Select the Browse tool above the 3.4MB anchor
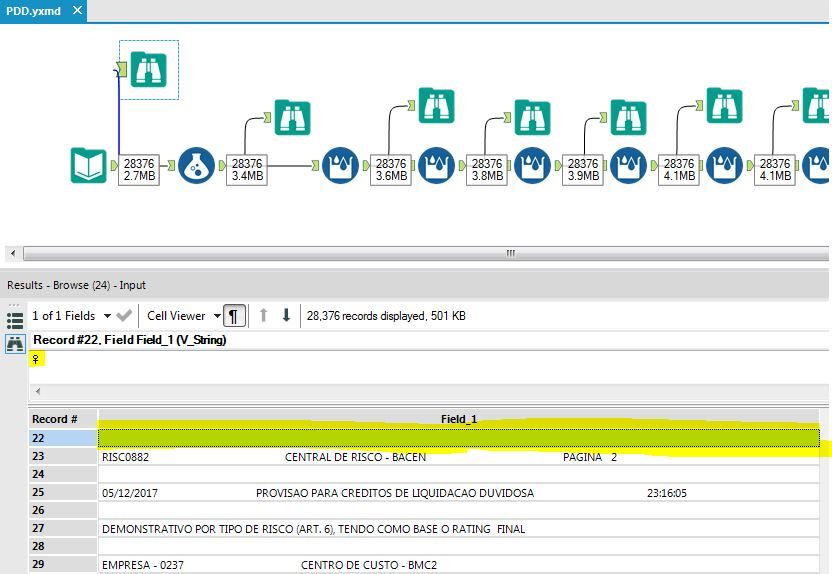The height and width of the screenshot is (574, 832). tap(292, 117)
